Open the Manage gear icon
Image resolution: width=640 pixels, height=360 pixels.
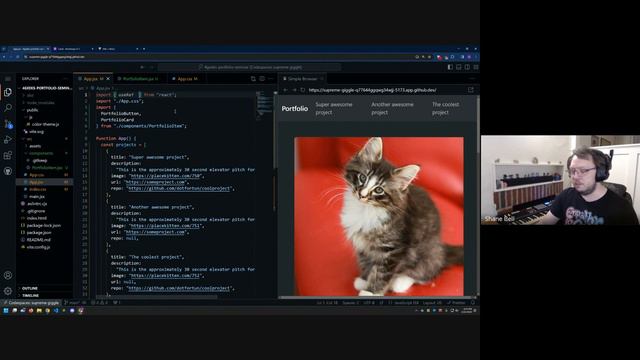(x=8, y=291)
